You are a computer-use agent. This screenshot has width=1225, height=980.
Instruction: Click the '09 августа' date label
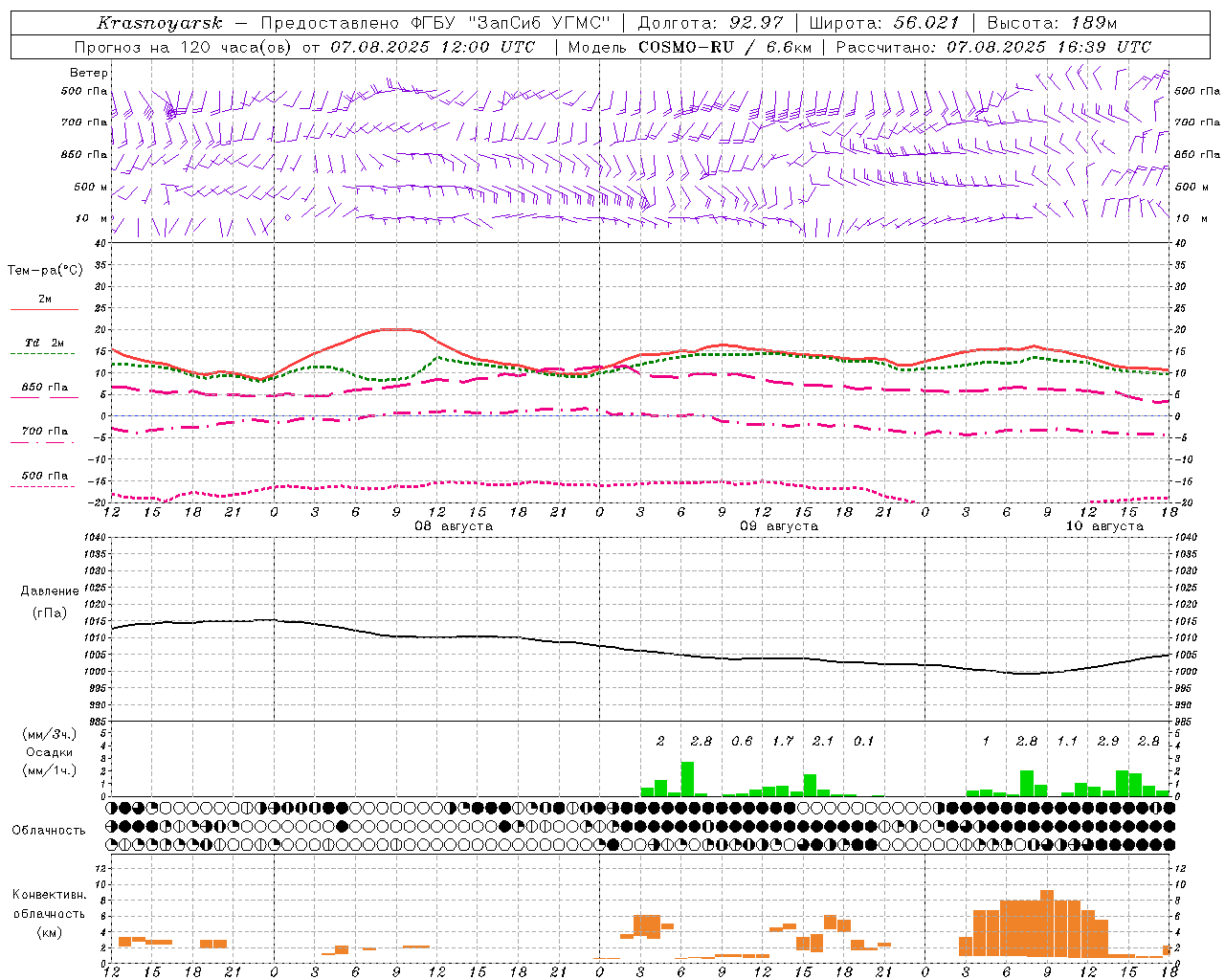(779, 526)
